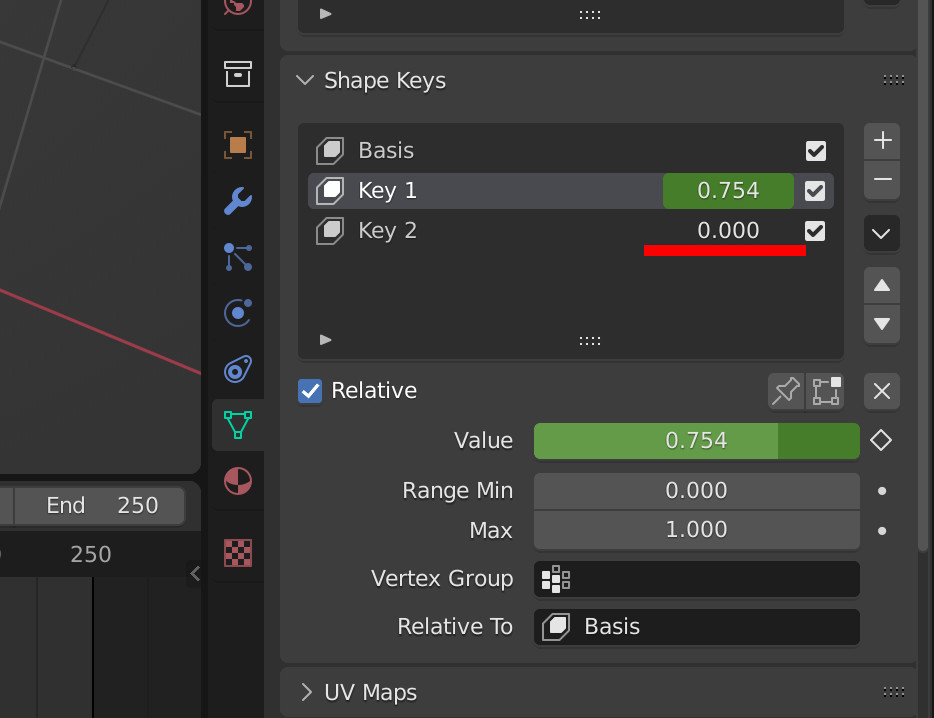Expand shape key list filter options

pyautogui.click(x=325, y=340)
